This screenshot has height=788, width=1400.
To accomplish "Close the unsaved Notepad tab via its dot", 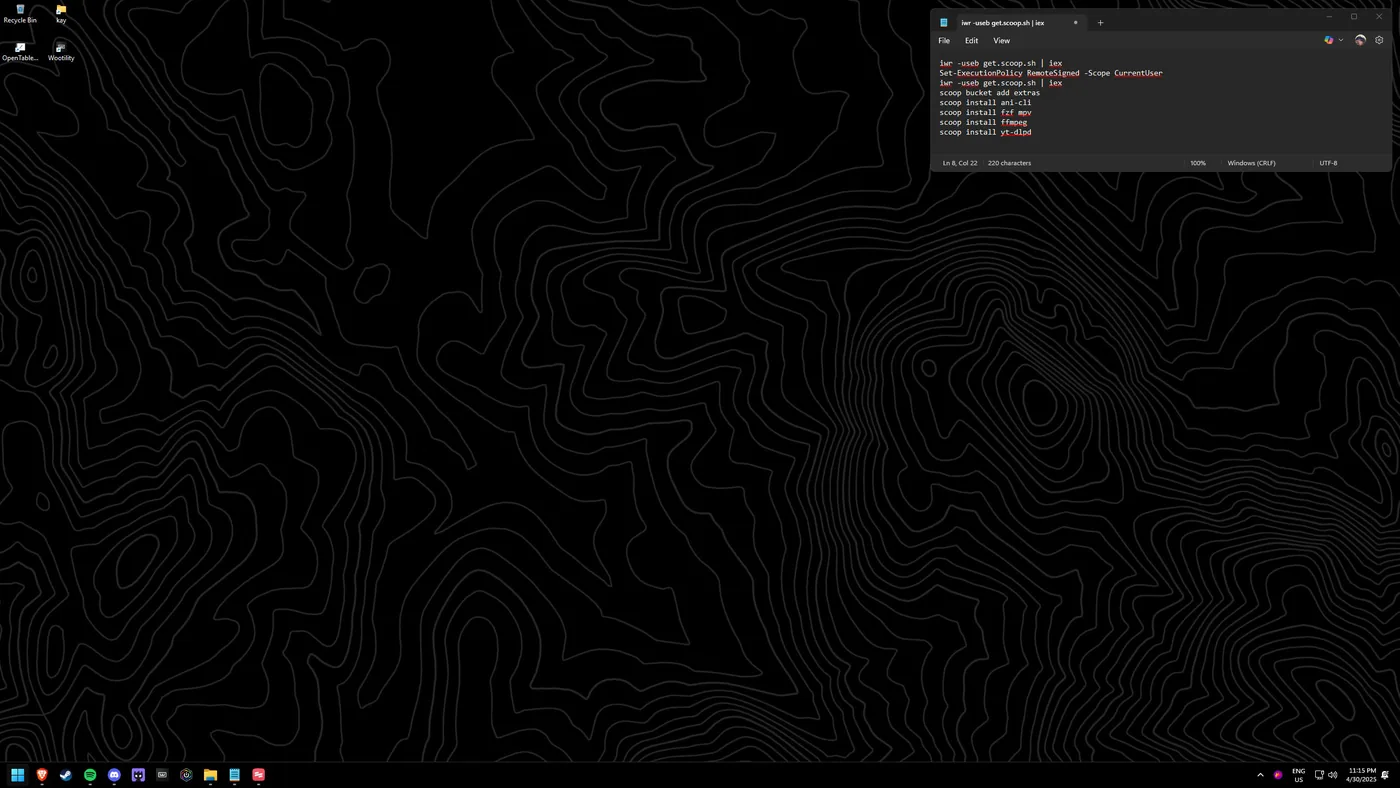I will pyautogui.click(x=1076, y=22).
